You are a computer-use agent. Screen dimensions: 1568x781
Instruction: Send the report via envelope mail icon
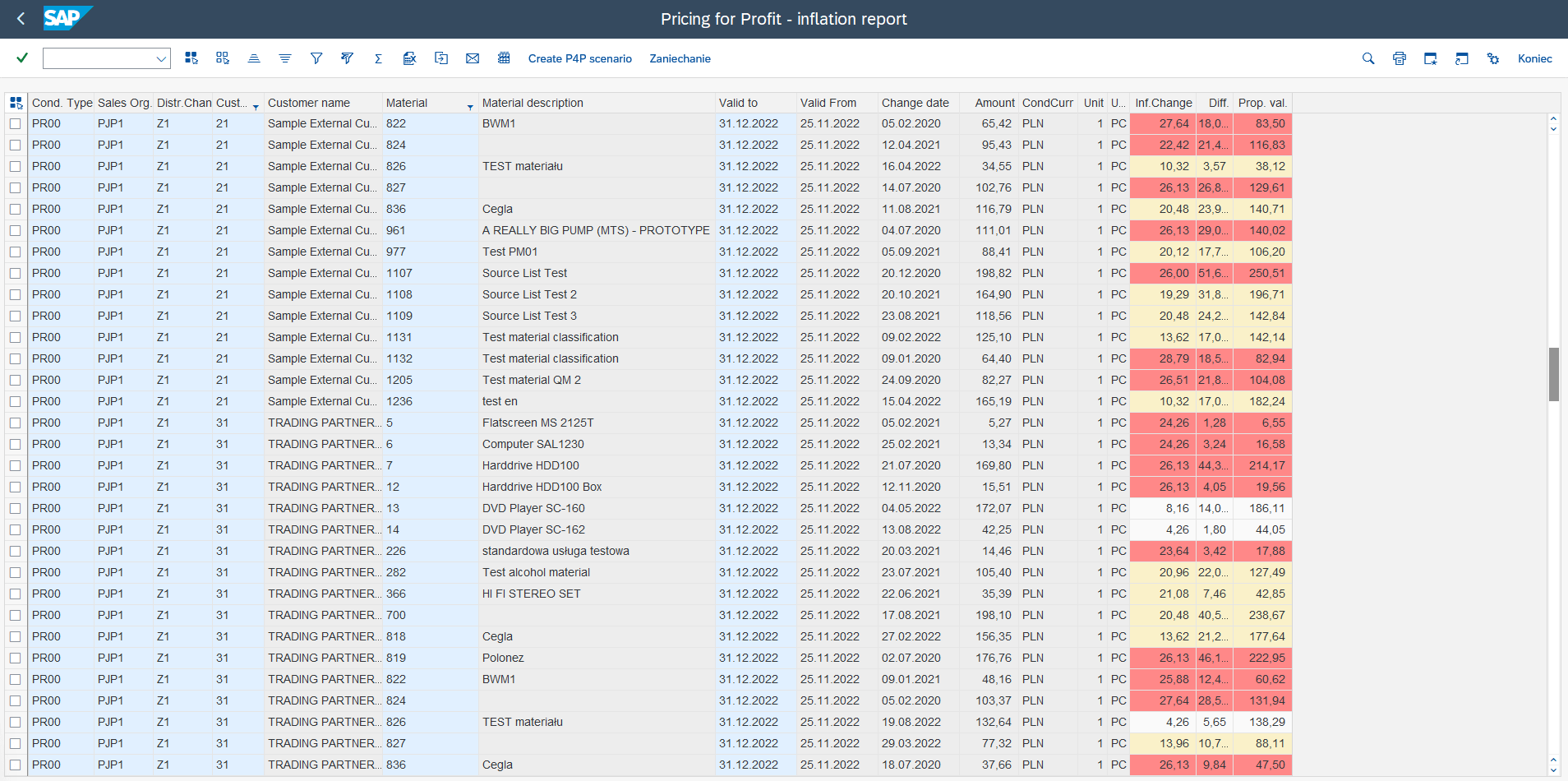(x=473, y=58)
